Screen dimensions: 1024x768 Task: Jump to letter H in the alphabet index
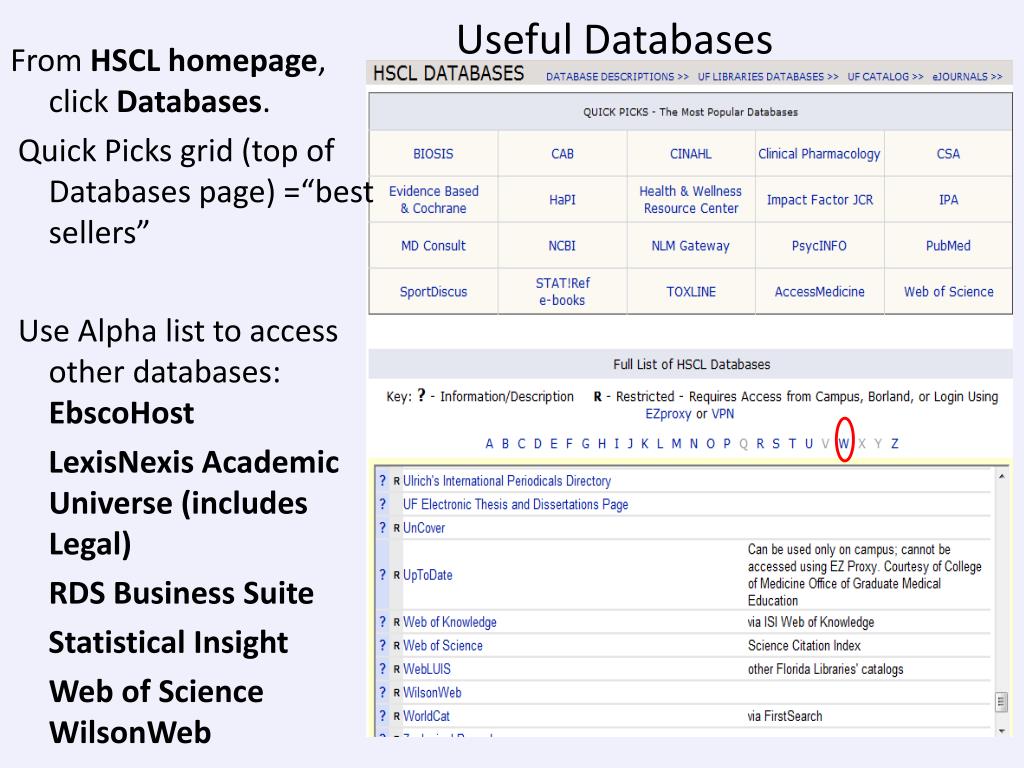click(601, 444)
